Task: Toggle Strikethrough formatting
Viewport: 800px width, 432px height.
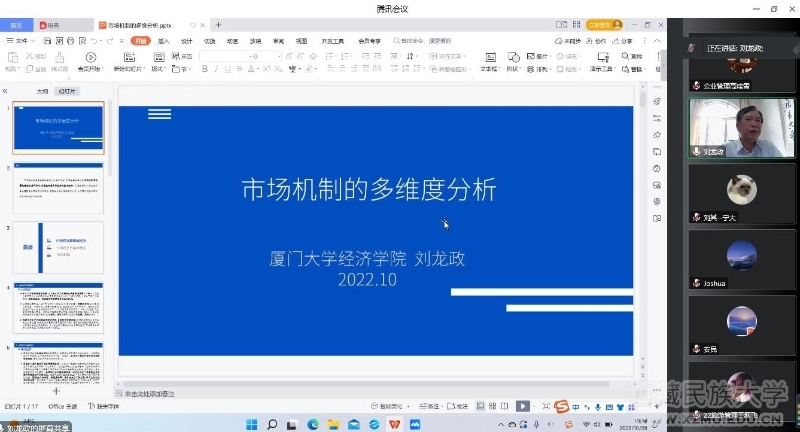Action: click(x=239, y=69)
